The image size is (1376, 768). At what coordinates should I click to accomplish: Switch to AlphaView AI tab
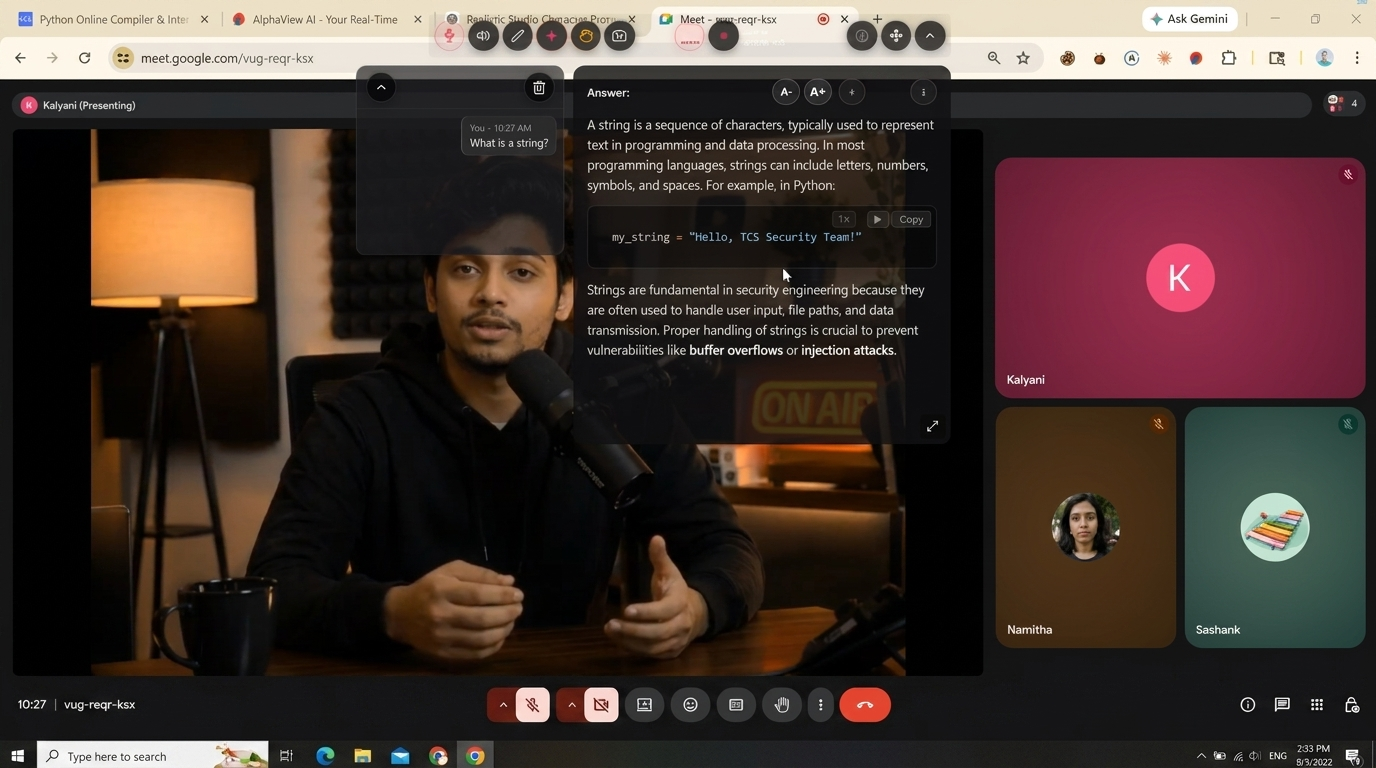[x=326, y=19]
